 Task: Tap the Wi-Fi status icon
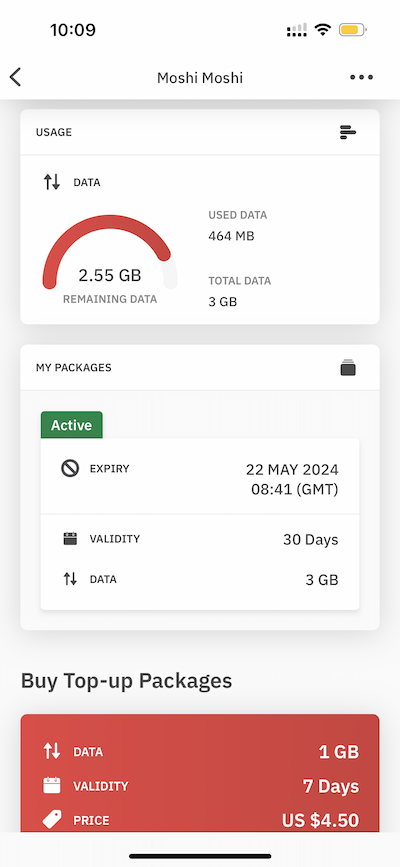[322, 30]
